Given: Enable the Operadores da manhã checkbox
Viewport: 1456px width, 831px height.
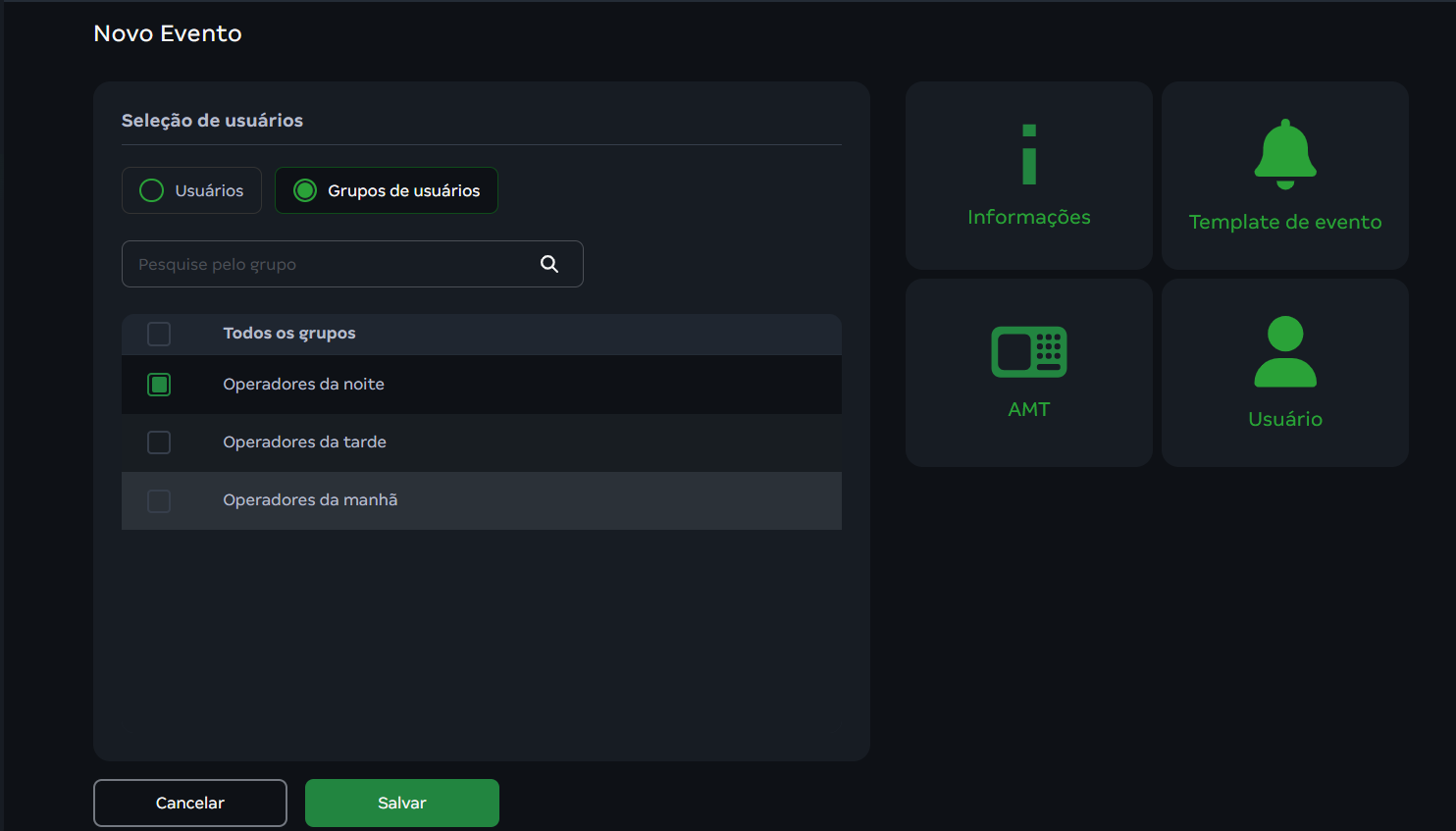Looking at the screenshot, I should pyautogui.click(x=159, y=501).
